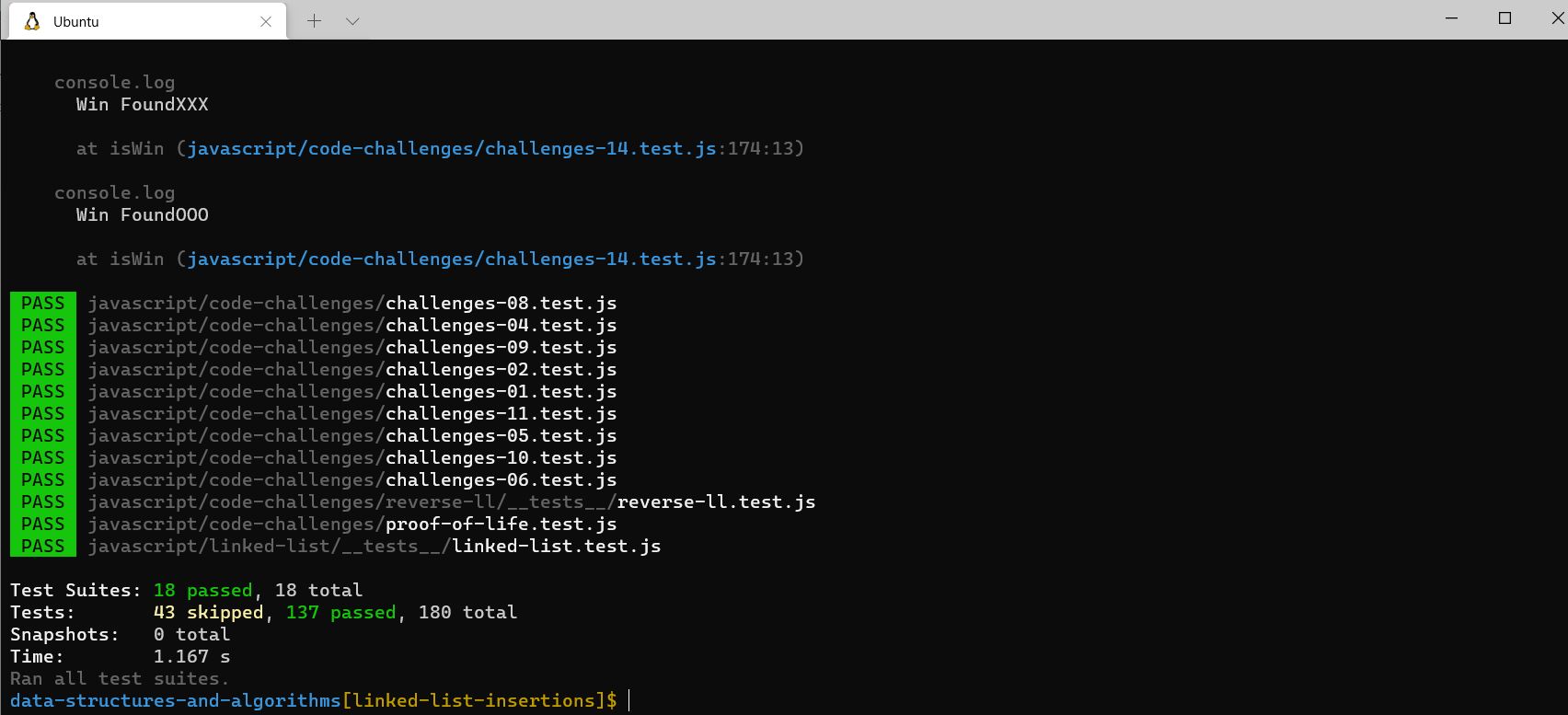
Task: Click challenges-02.test.js file name
Action: click(x=501, y=369)
